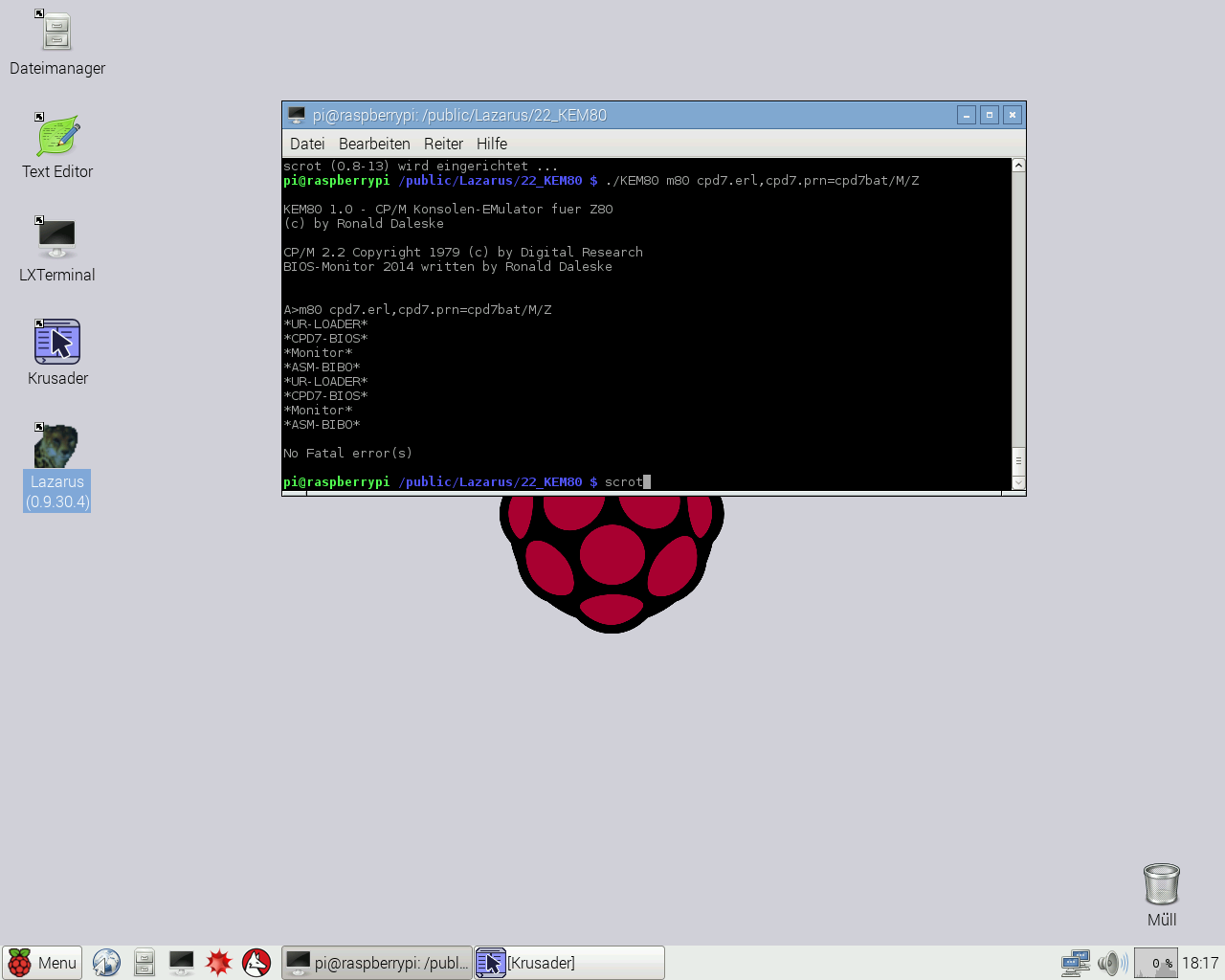Open the Hilfe menu in the terminal
Viewport: 1225px width, 980px height.
coord(492,144)
